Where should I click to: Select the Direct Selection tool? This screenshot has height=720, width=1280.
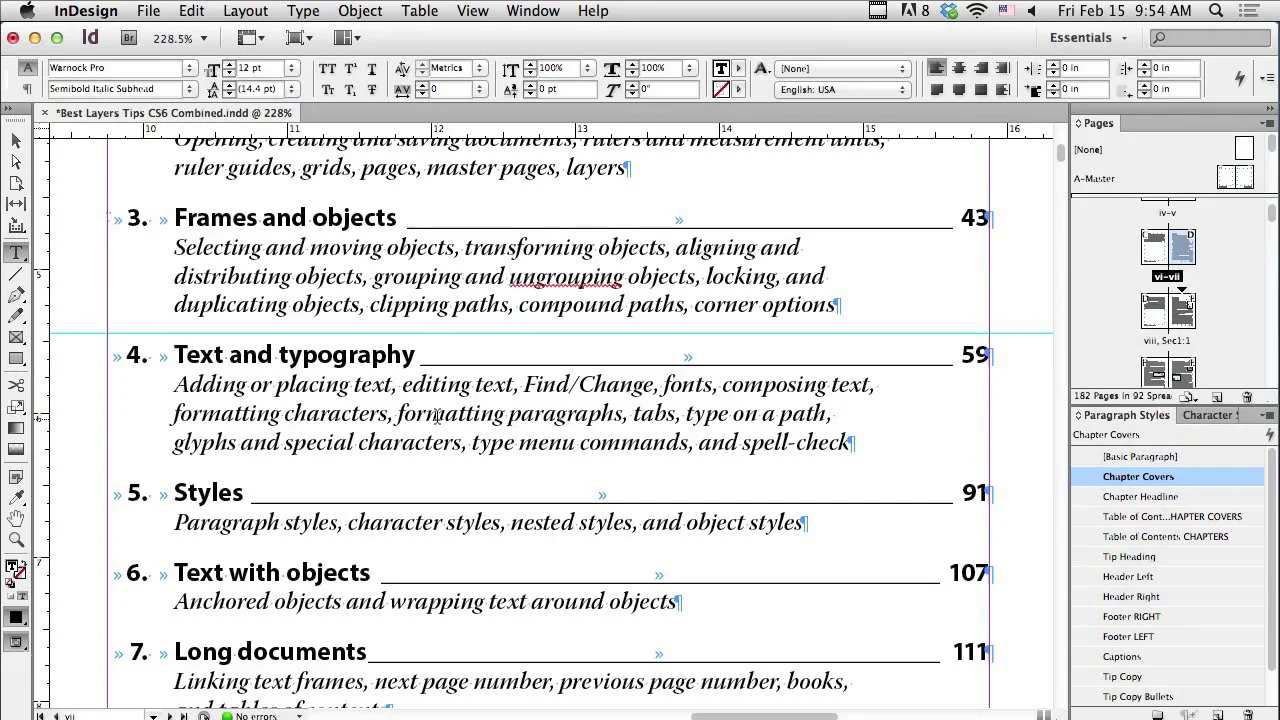[16, 161]
